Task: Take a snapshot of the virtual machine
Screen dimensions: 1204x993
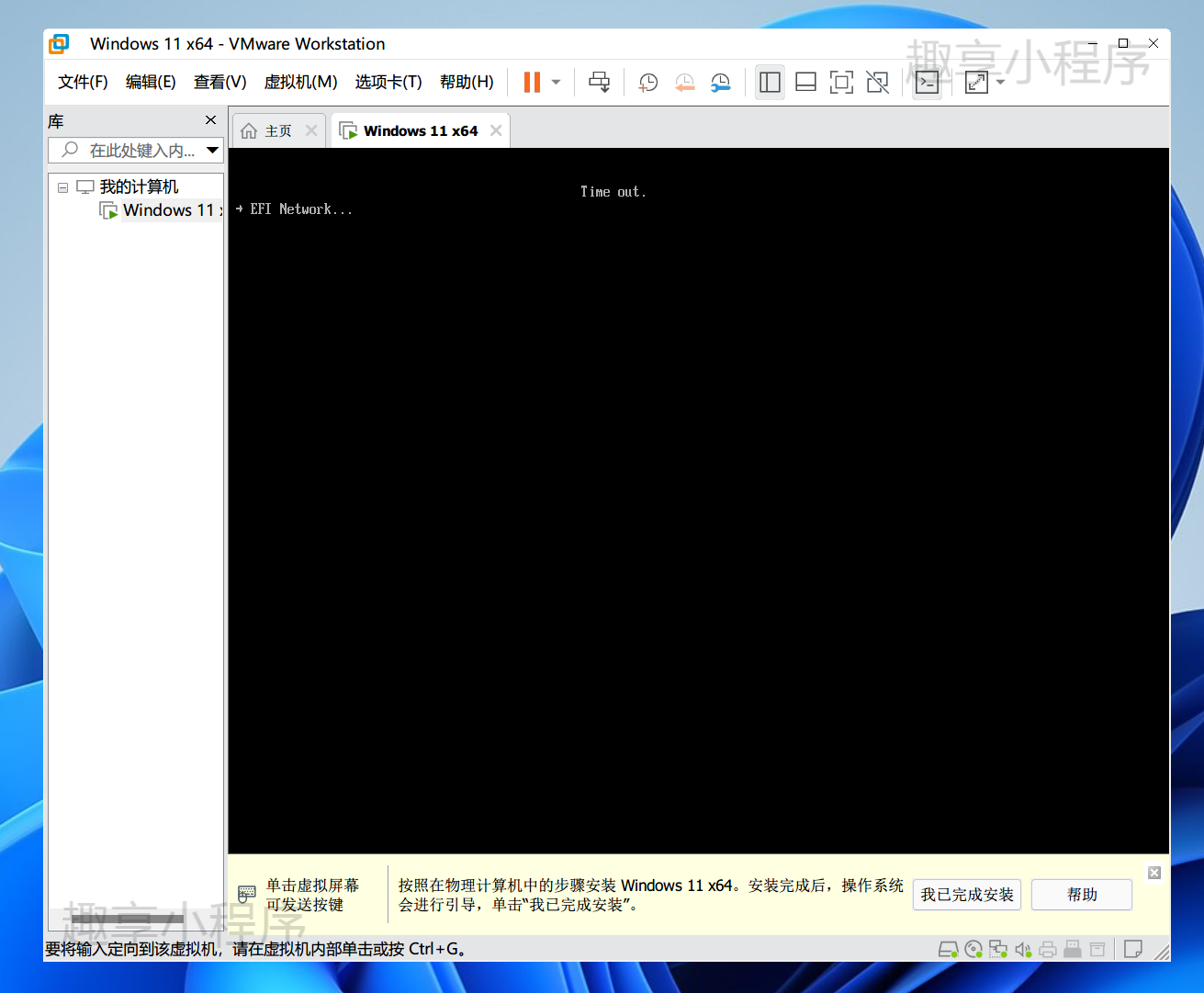Action: point(648,83)
